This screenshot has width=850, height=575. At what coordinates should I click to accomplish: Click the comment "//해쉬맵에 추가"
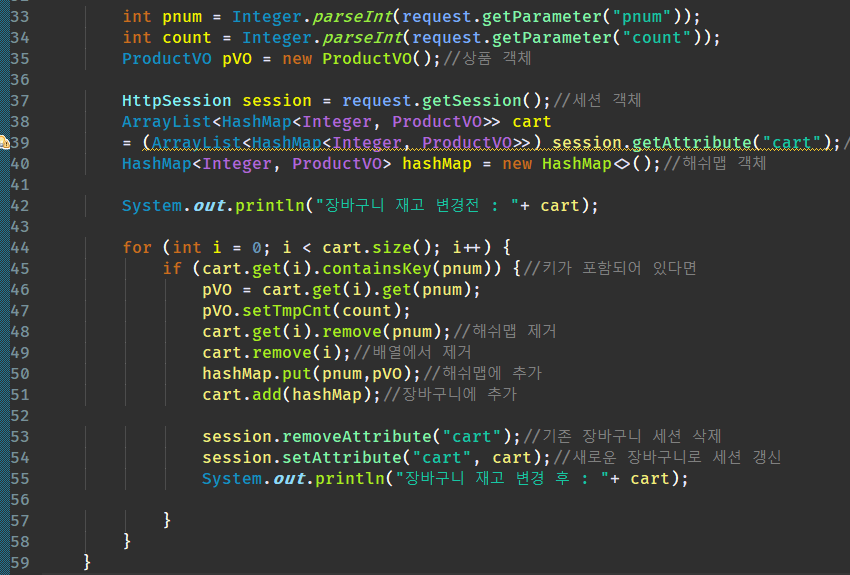[482, 373]
